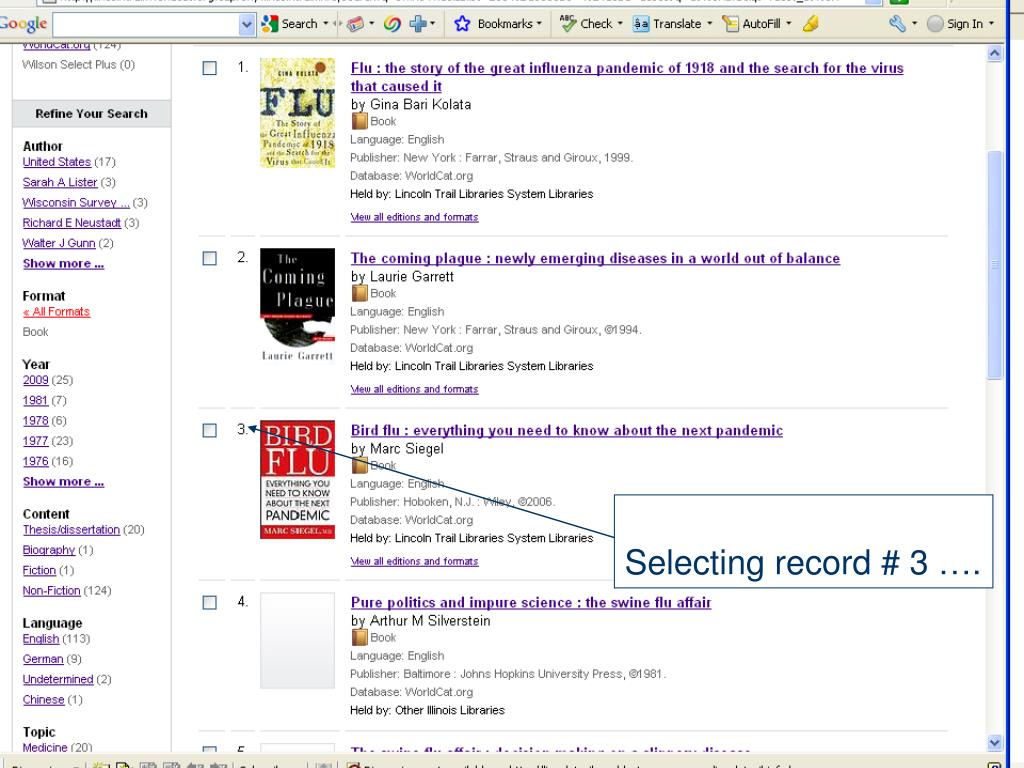
Task: Open The Coming Plague cover thumbnail
Action: click(297, 305)
